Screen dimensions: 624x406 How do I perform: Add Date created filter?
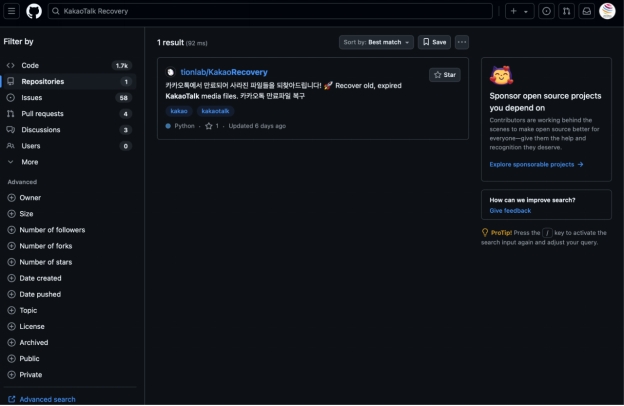click(x=35, y=278)
